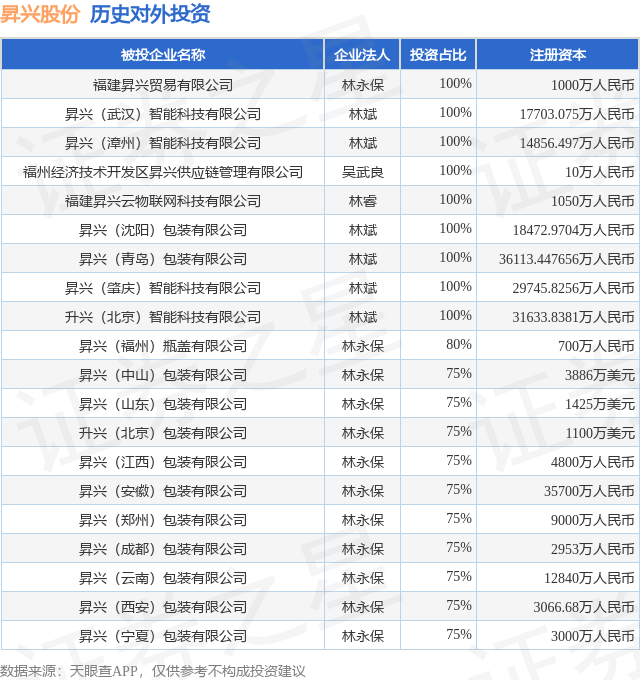Click 福州经济技术开发区昇兴供应链管理有限公司 cell
Screen dimensions: 640x680
tap(163, 172)
